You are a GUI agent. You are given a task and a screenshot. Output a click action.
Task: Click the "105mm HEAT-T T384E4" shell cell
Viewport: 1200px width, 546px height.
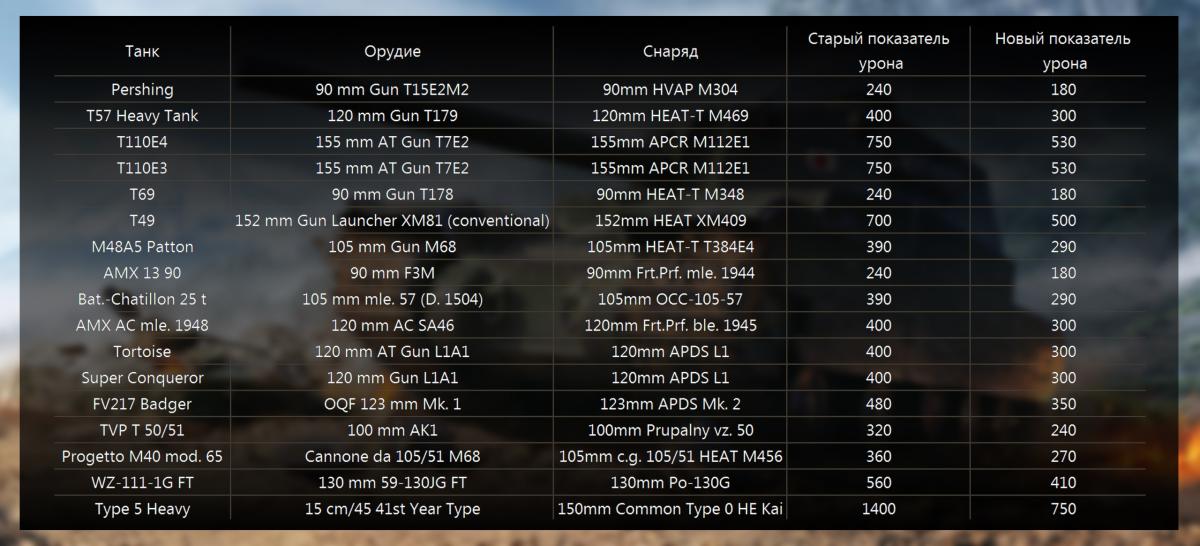point(670,246)
